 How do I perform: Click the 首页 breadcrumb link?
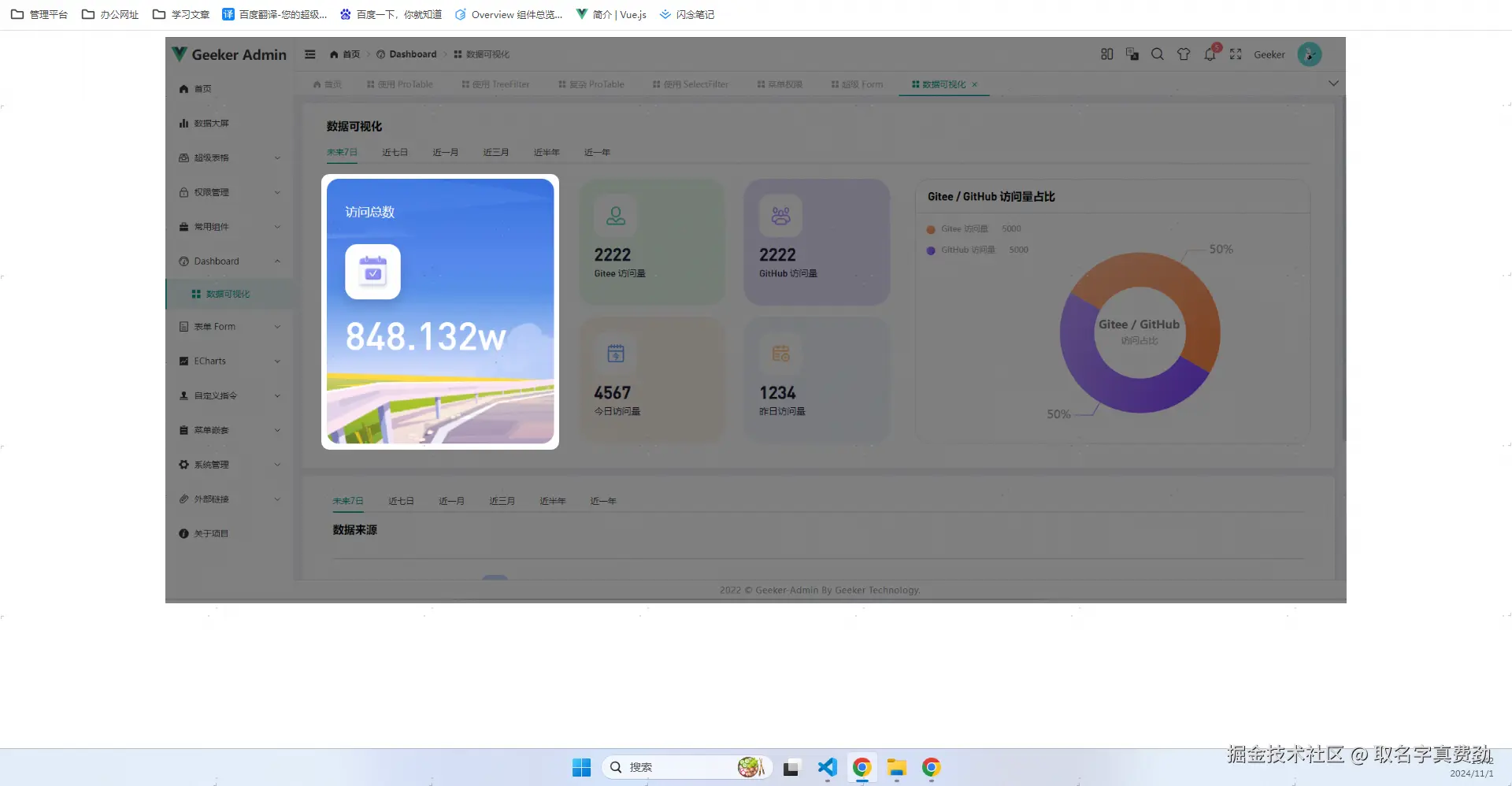(345, 54)
